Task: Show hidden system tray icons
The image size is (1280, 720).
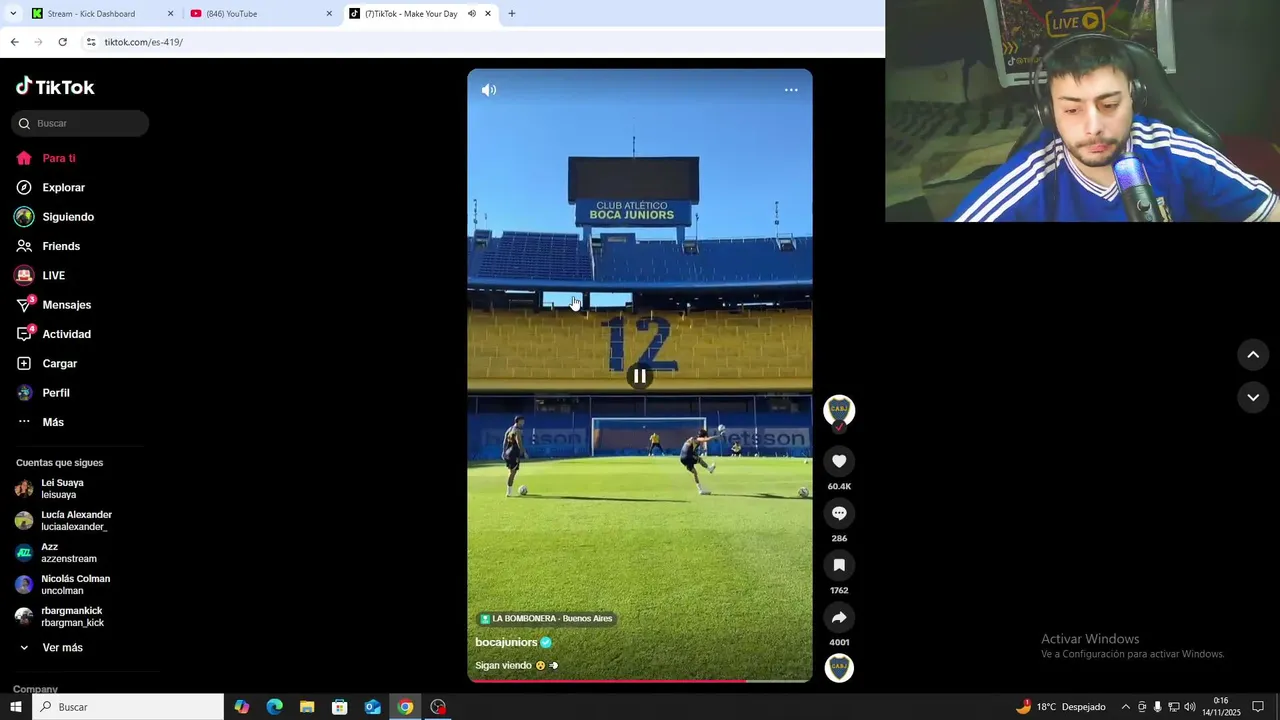Action: point(1125,707)
